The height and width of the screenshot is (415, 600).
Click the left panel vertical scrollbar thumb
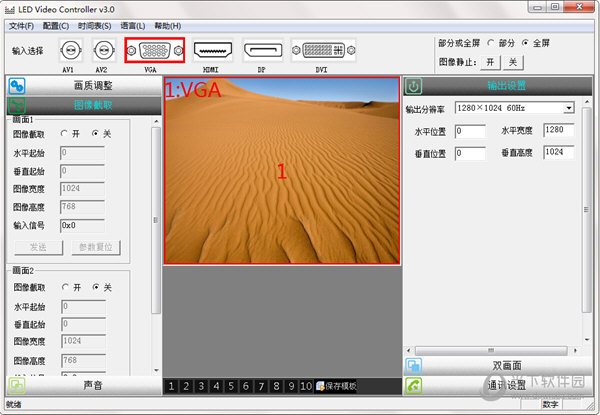[155, 220]
